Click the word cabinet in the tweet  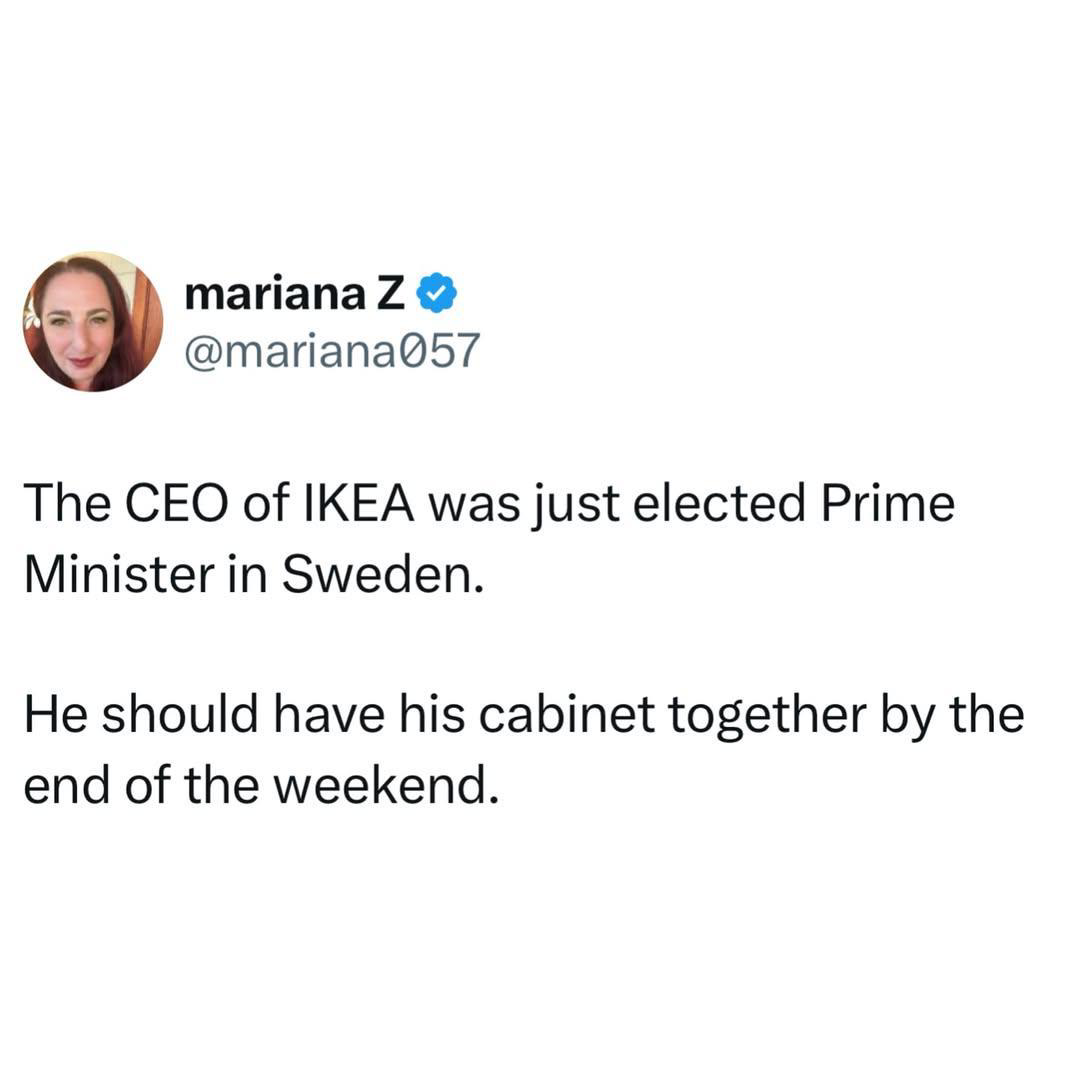point(567,714)
